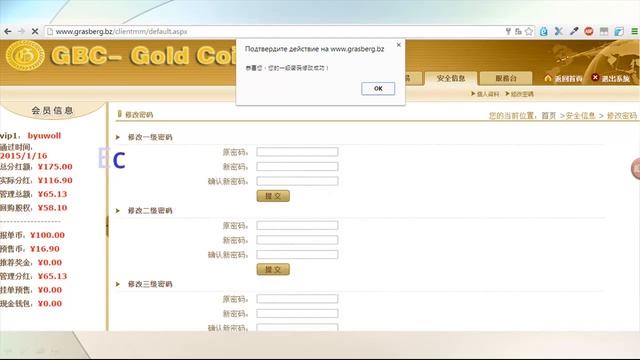This screenshot has height=360, width=640.
Task: Go back using the browser back arrow
Action: tap(8, 31)
